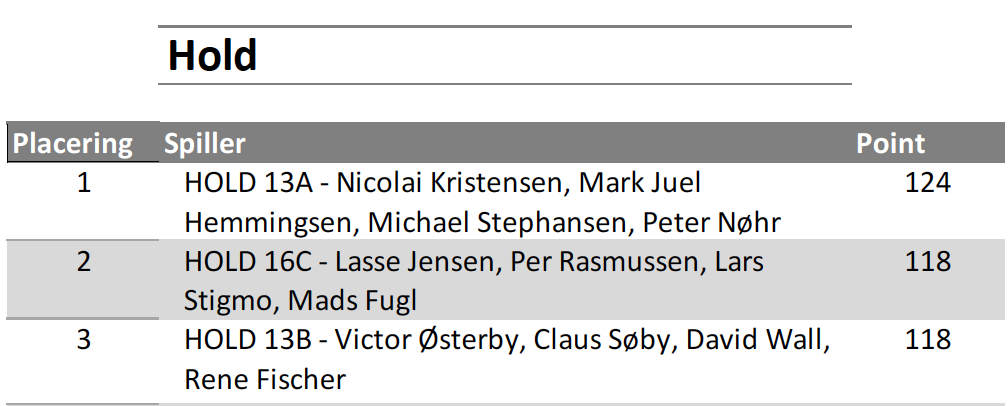Click the name Peter Nøhr
The height and width of the screenshot is (406, 1008).
point(712,223)
